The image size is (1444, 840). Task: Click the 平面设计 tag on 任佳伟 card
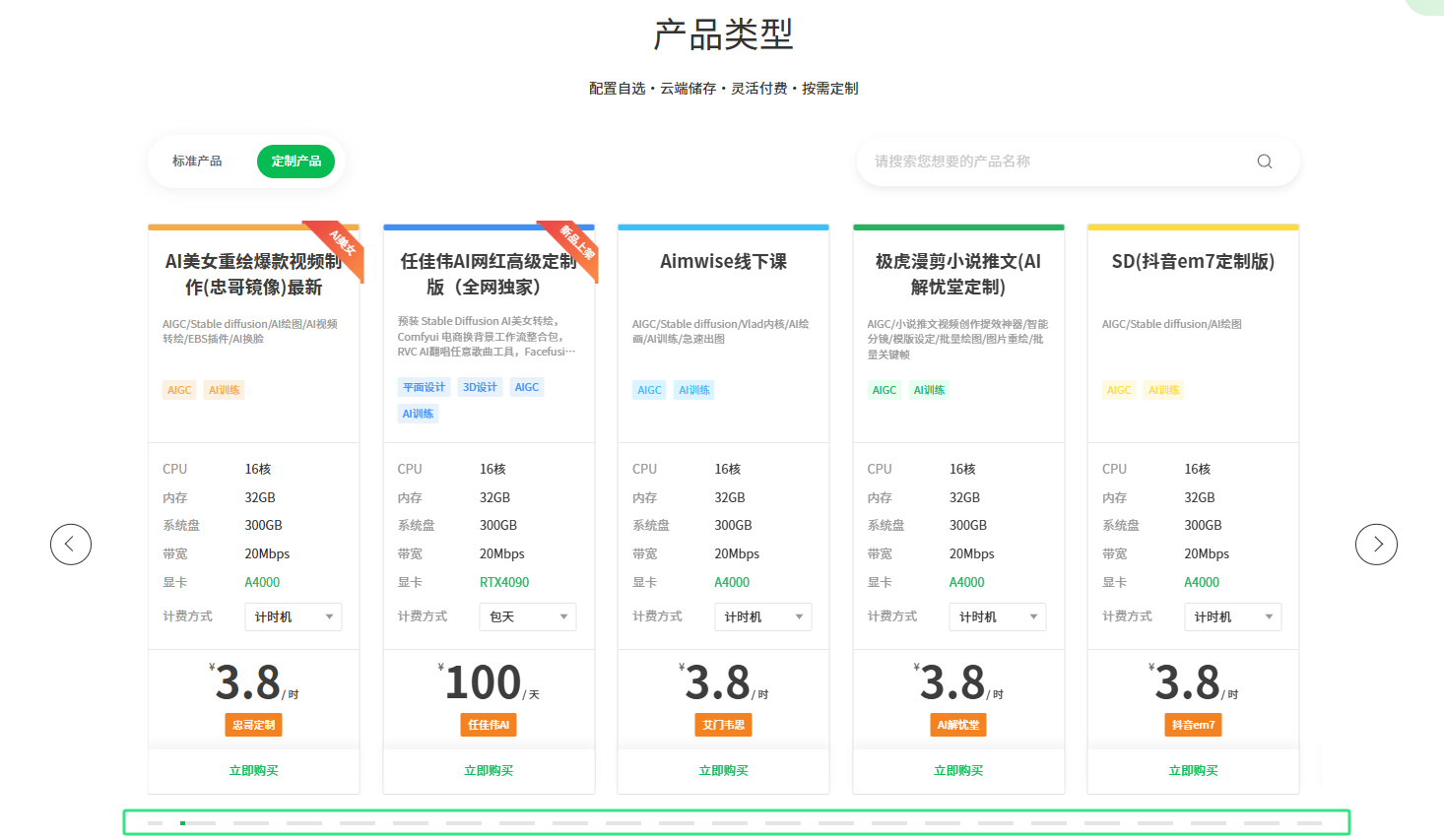424,387
